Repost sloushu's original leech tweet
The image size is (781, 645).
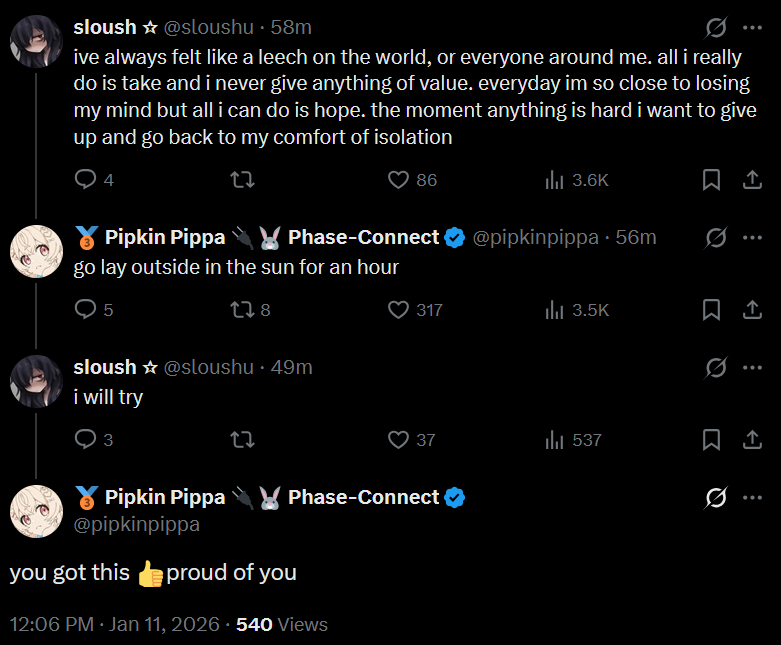242,180
